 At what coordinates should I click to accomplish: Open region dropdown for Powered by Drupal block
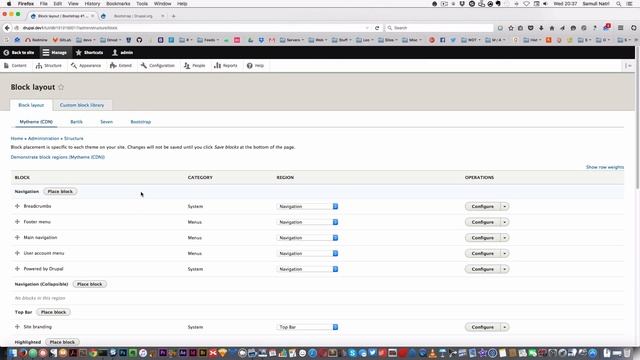(307, 269)
